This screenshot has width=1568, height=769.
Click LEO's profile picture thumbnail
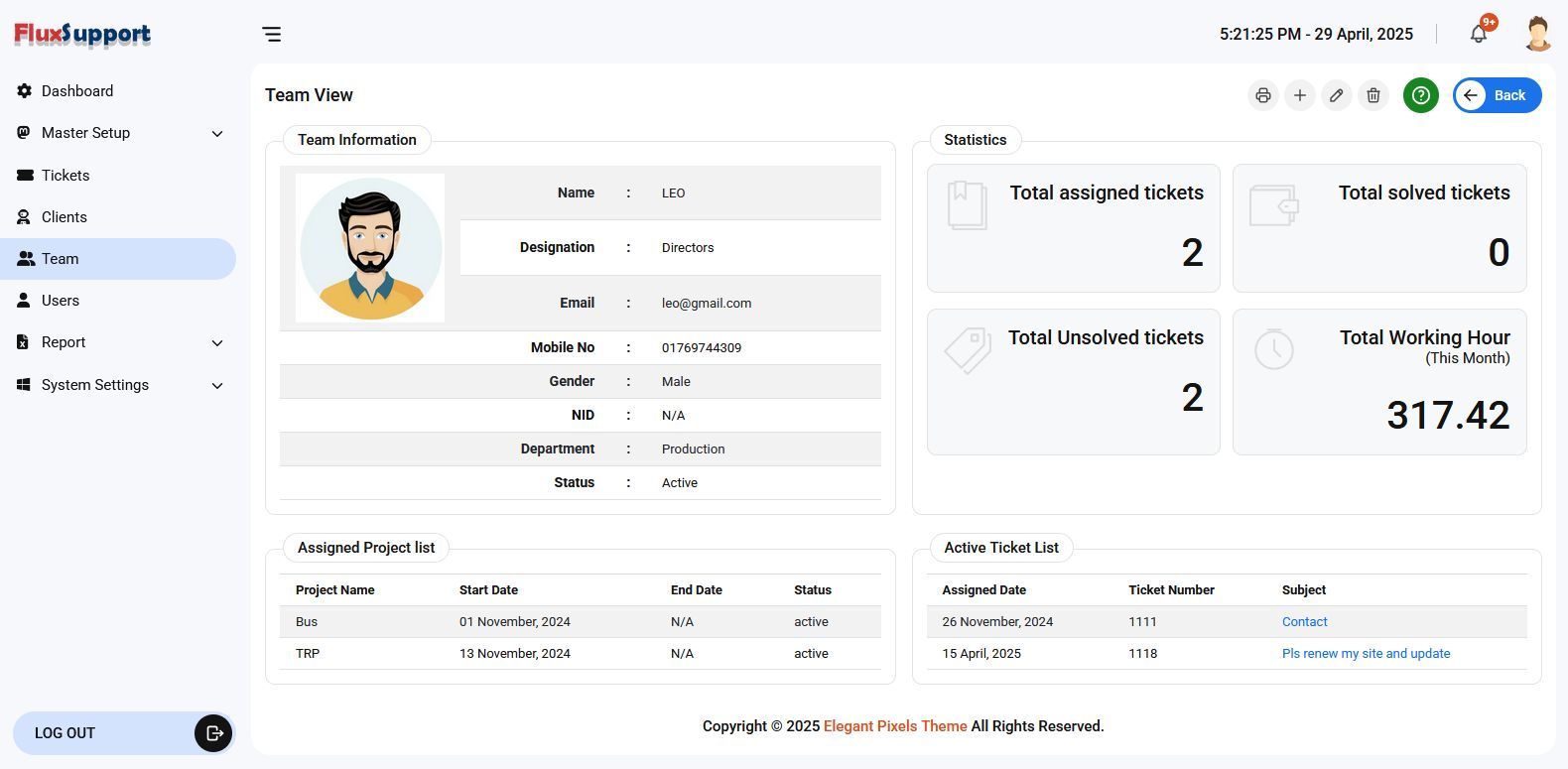point(370,248)
